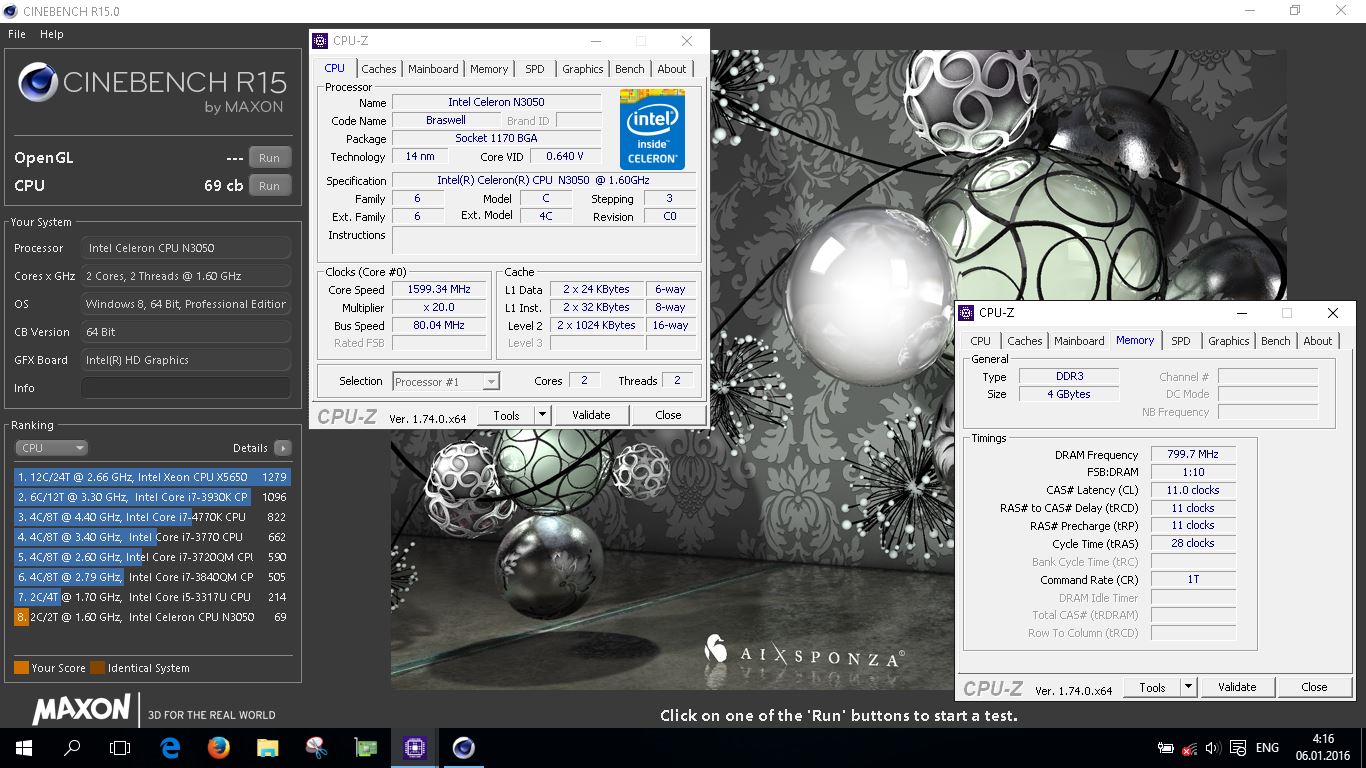Screen dimensions: 1366x768
Task: Open Task View from the taskbar
Action: click(x=120, y=748)
